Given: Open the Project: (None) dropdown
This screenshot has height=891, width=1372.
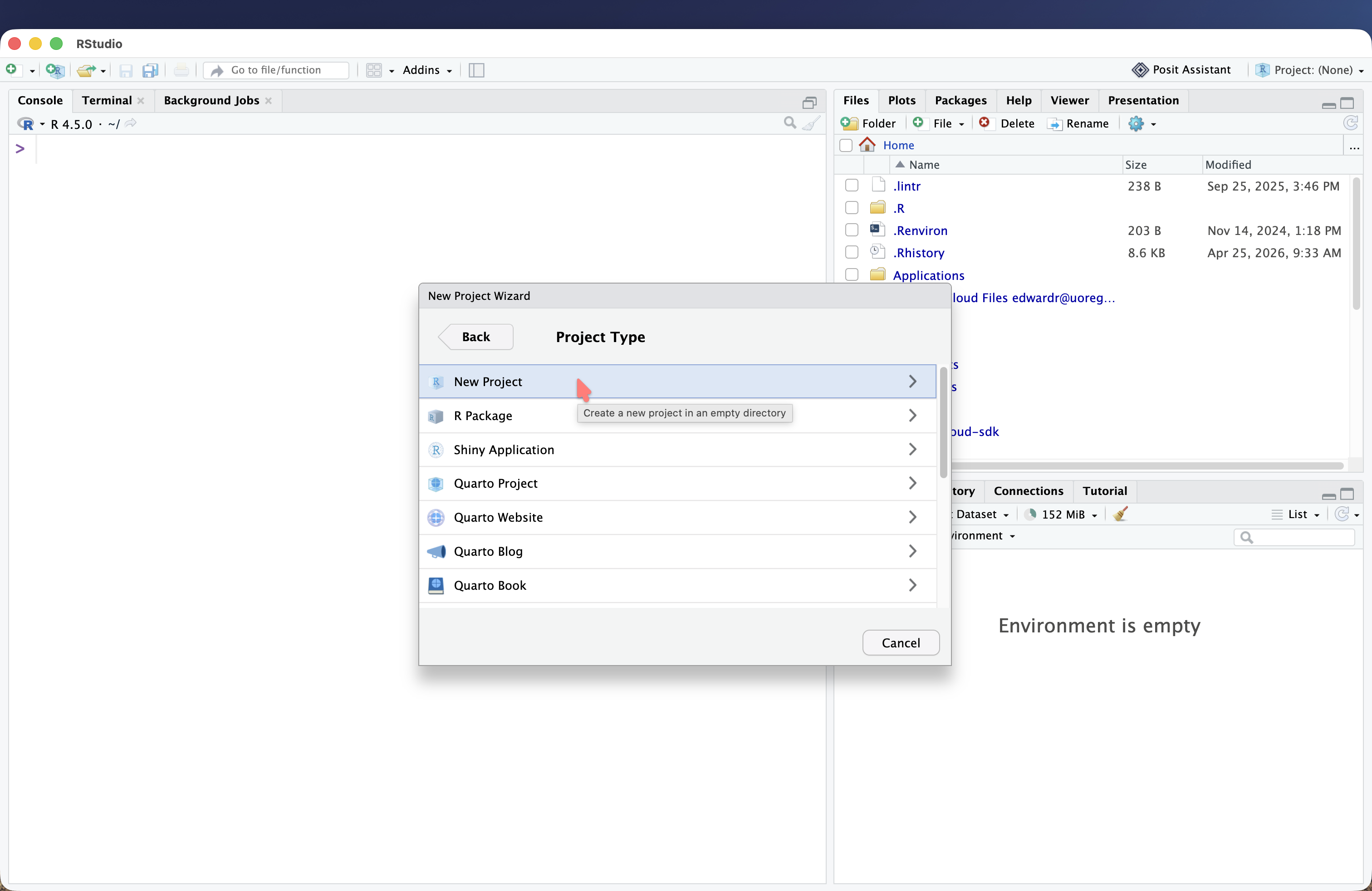Looking at the screenshot, I should pyautogui.click(x=1310, y=70).
